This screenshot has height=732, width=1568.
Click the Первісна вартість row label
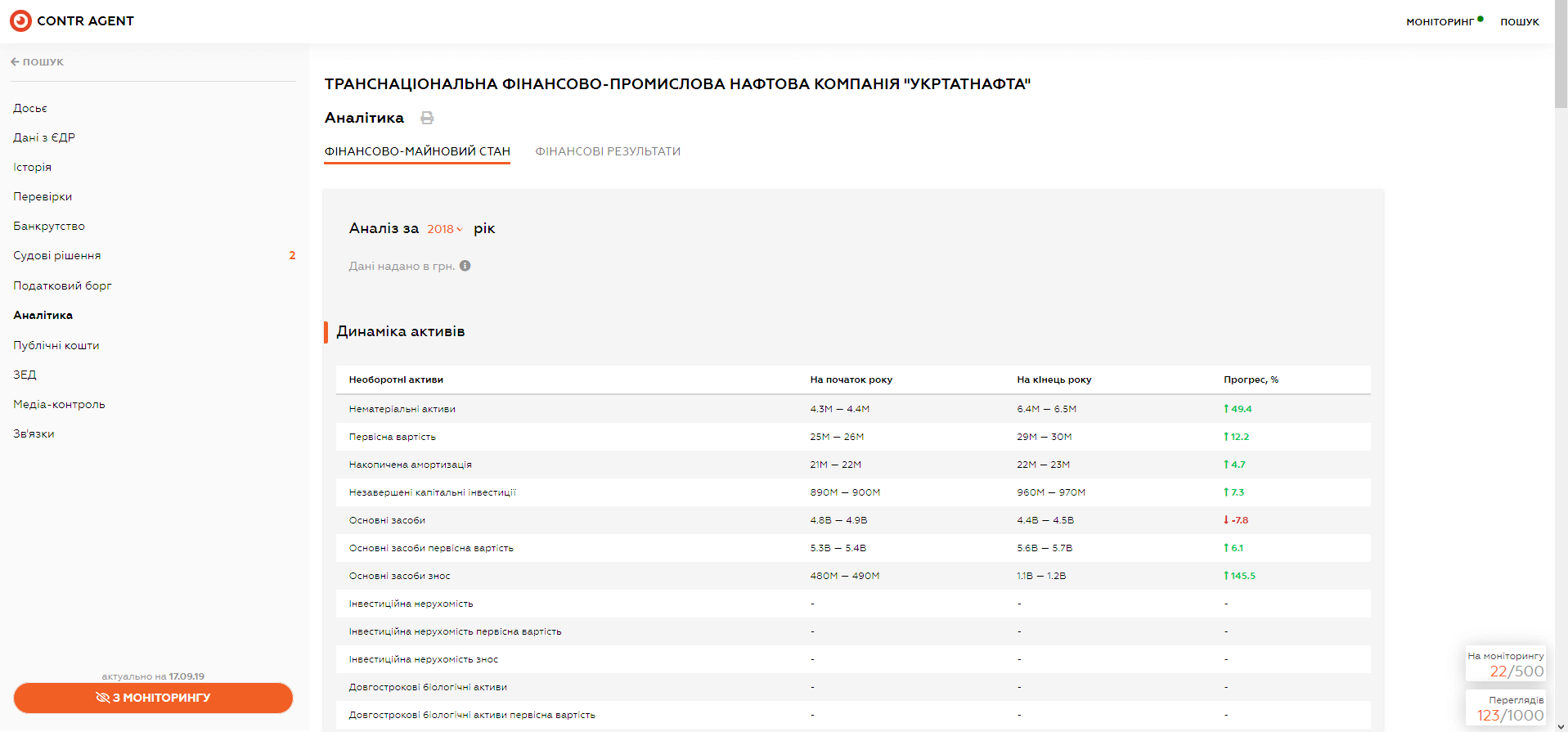coord(393,437)
